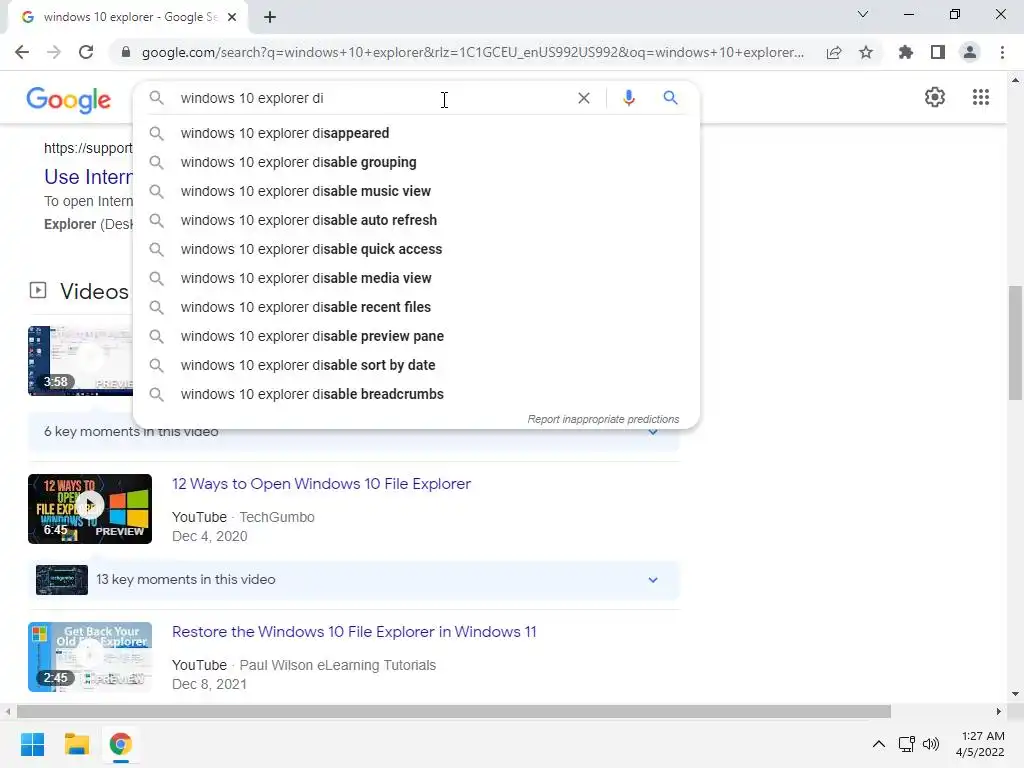Open the Extensions puzzle icon
The image size is (1024, 768).
coord(905,52)
